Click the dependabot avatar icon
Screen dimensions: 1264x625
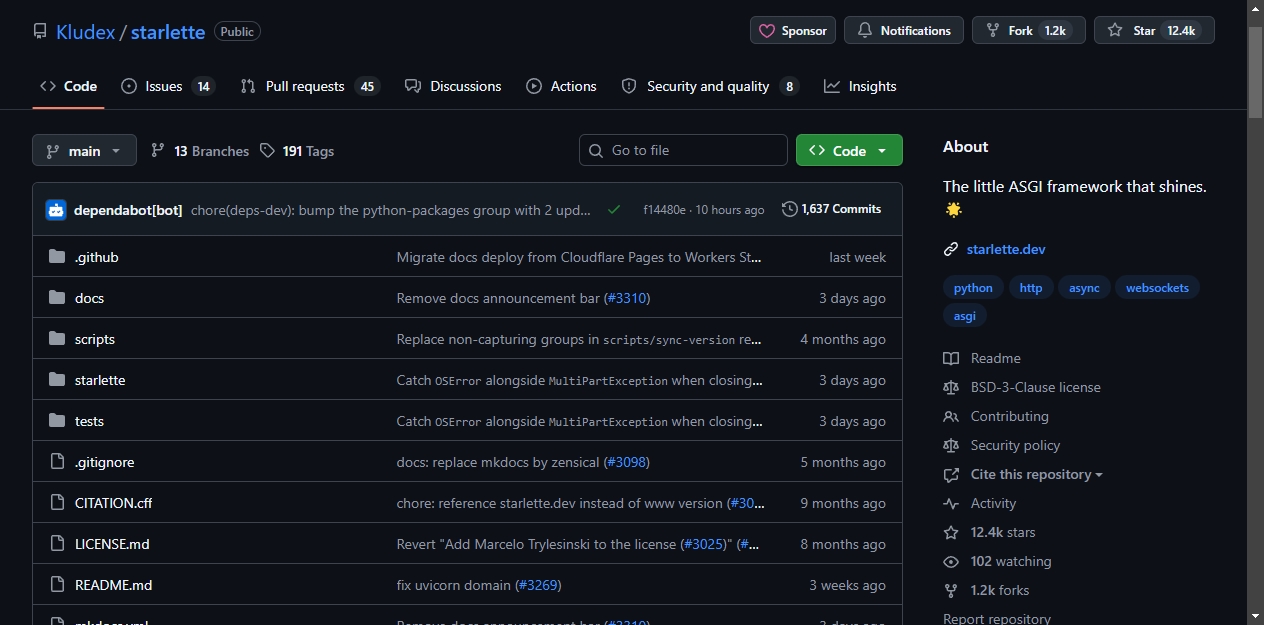click(56, 209)
